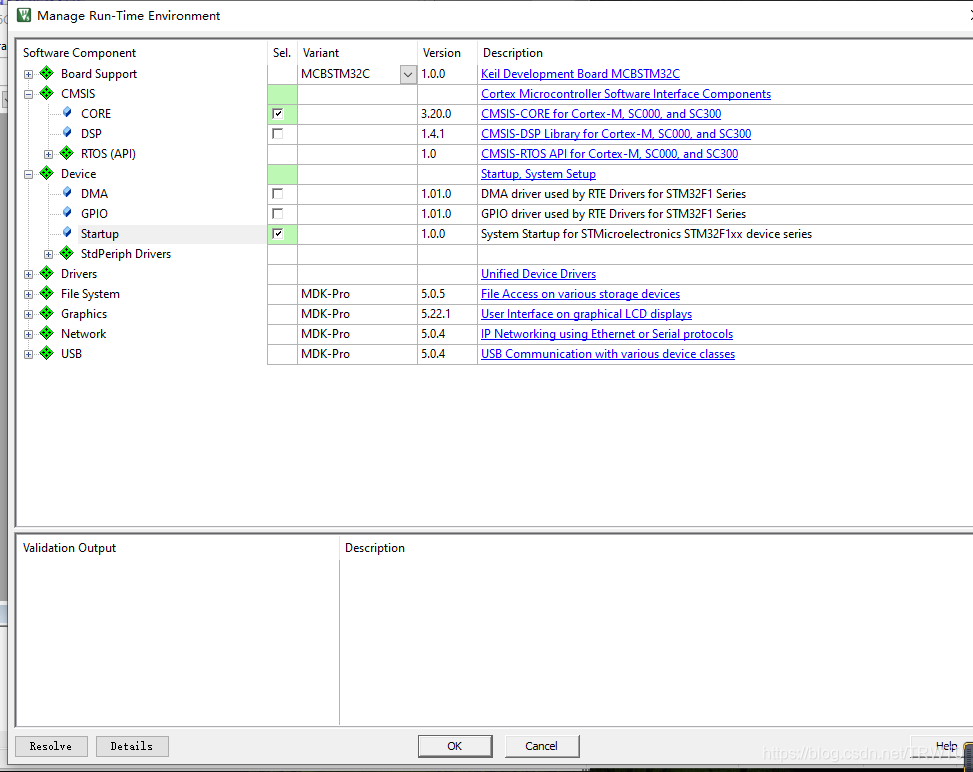The width and height of the screenshot is (973, 772).
Task: Click the Network green diamond icon
Action: (47, 333)
